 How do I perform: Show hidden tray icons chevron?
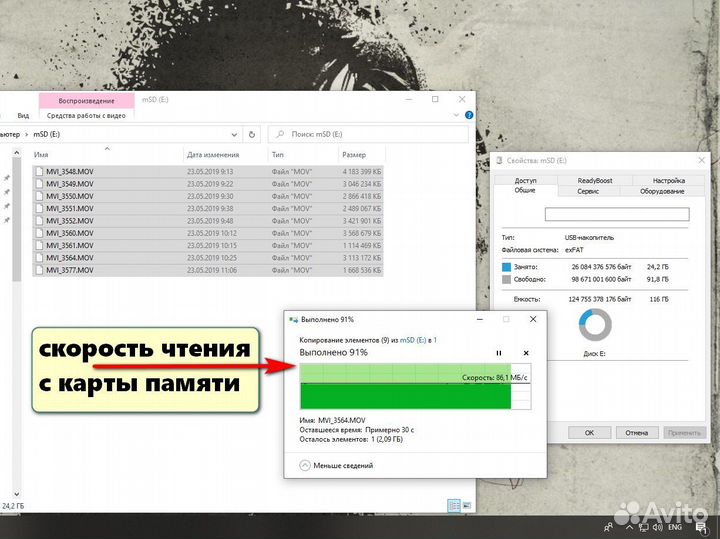click(629, 528)
